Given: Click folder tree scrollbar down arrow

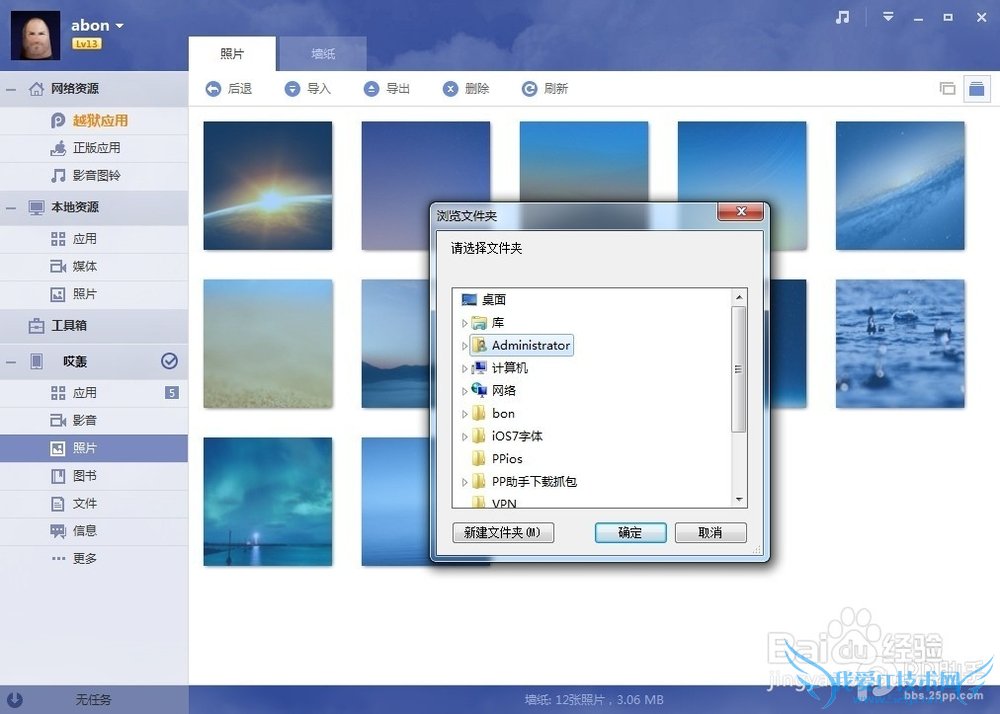Looking at the screenshot, I should click(739, 499).
